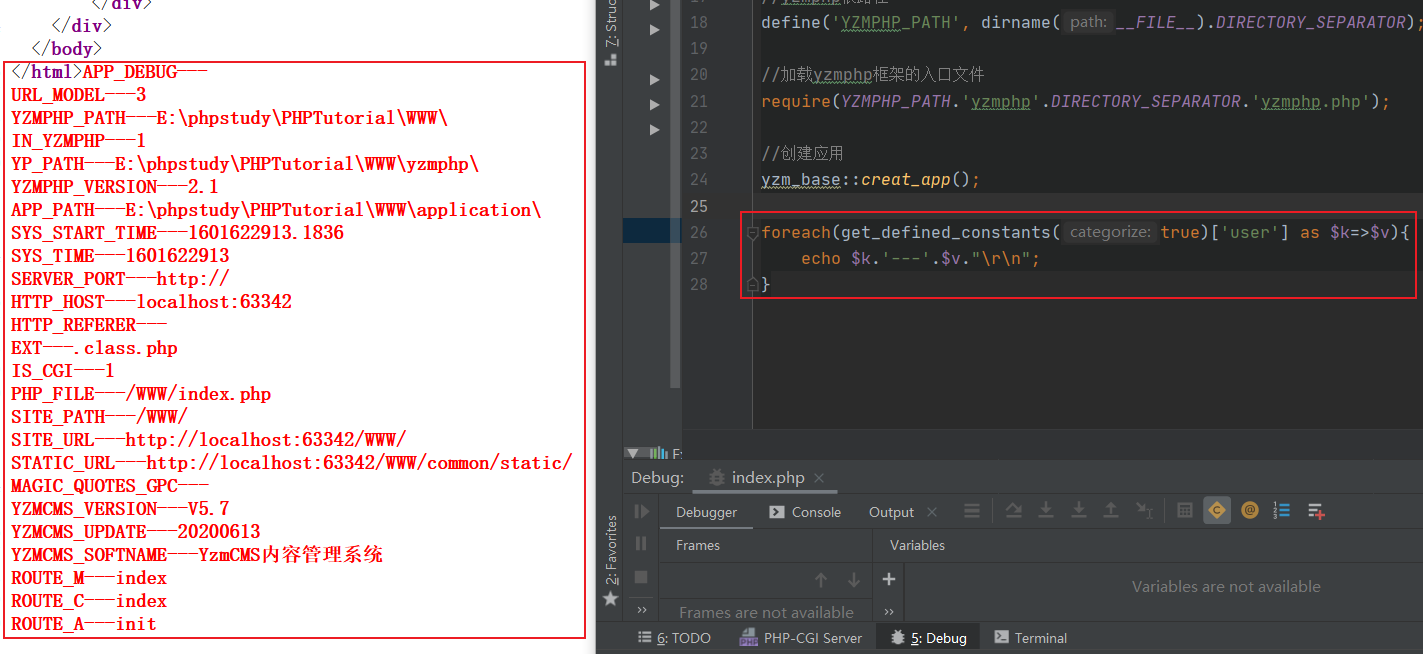Step Over in debugger toolbar
Image resolution: width=1423 pixels, height=654 pixels.
tap(1013, 511)
